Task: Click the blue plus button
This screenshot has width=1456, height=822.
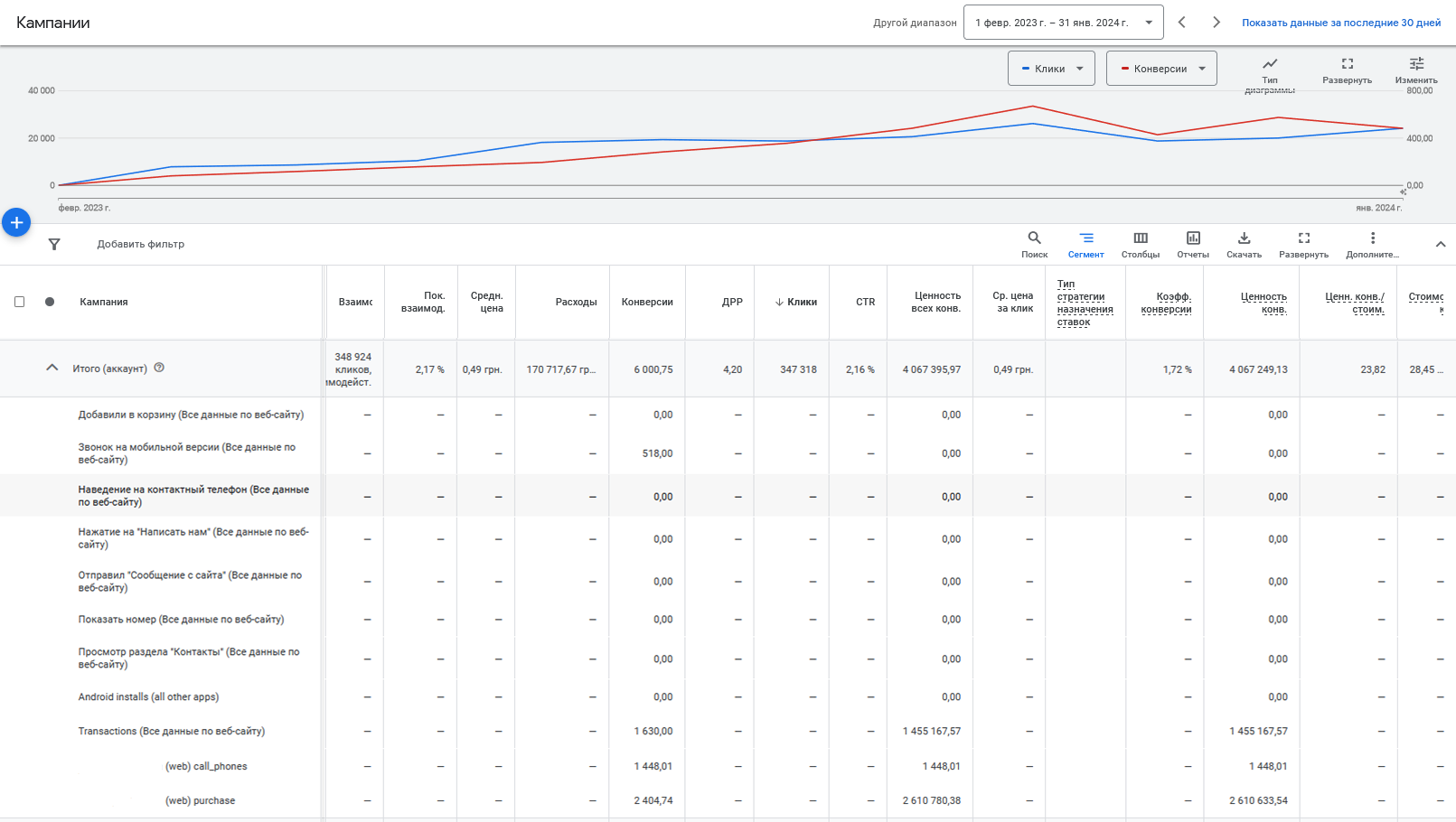Action: 16,221
